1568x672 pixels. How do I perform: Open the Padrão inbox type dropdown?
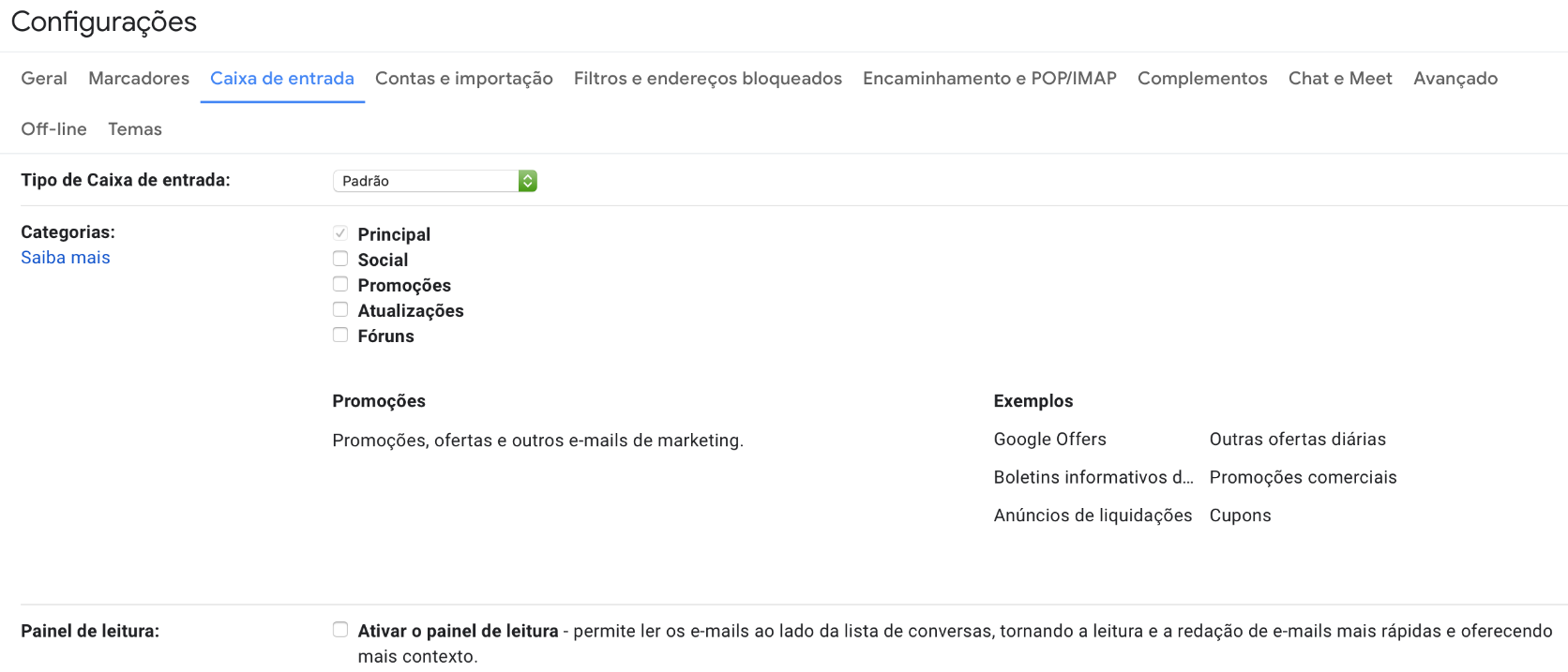click(x=434, y=181)
